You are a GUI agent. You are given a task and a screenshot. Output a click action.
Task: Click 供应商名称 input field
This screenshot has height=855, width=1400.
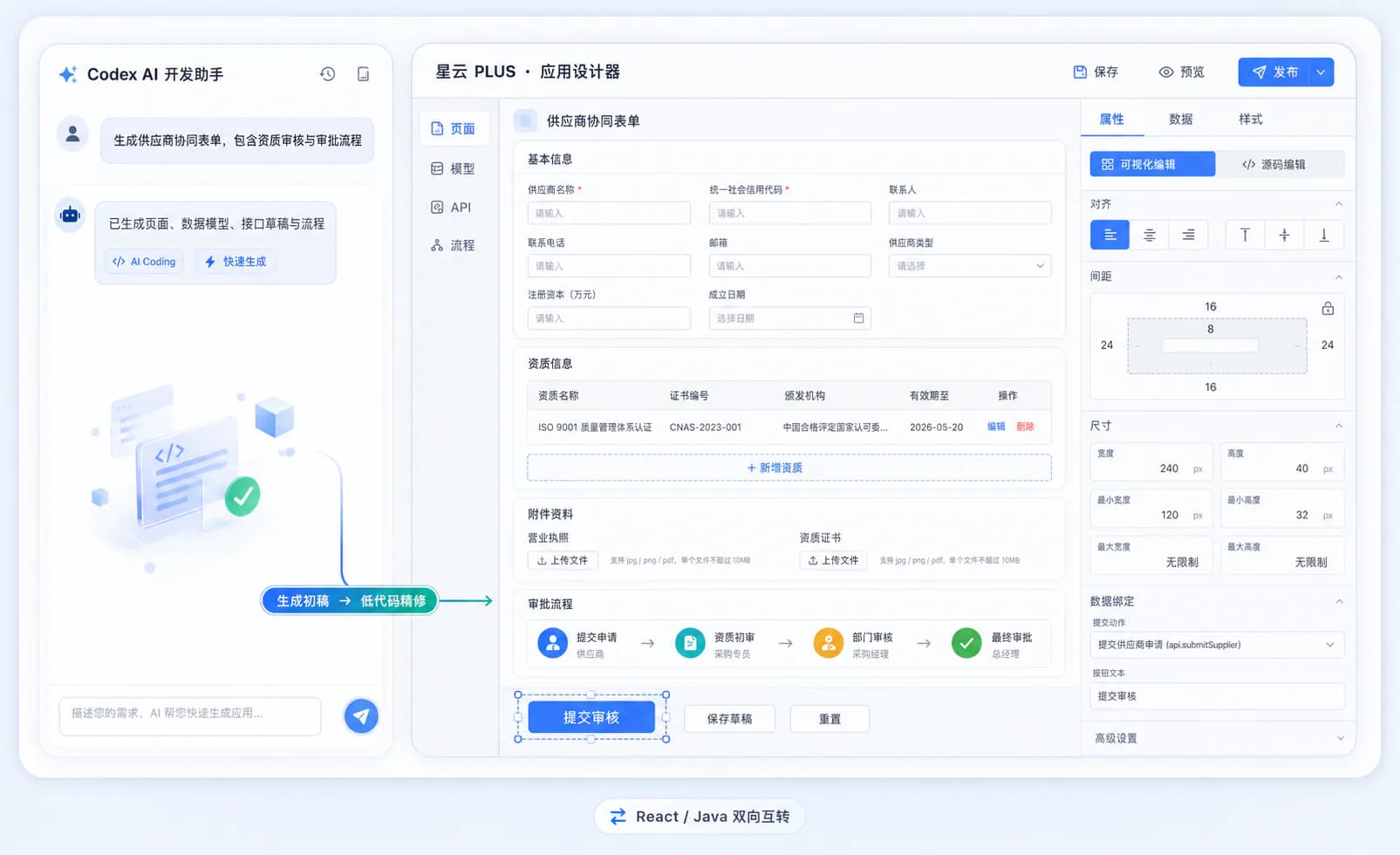point(609,213)
